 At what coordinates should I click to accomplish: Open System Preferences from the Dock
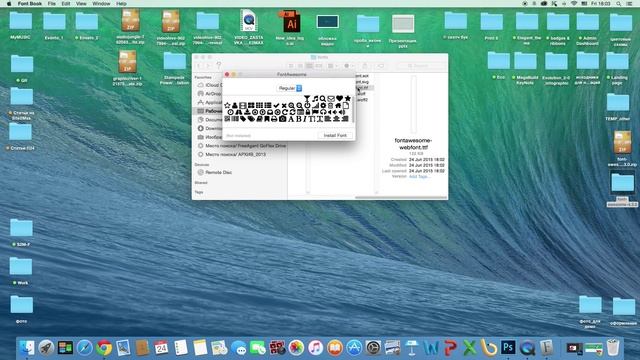373,348
